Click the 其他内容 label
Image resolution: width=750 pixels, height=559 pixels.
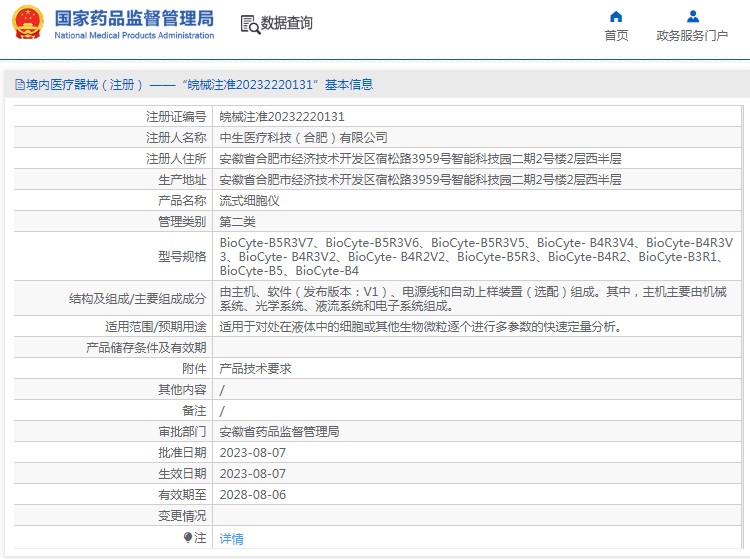pos(182,390)
